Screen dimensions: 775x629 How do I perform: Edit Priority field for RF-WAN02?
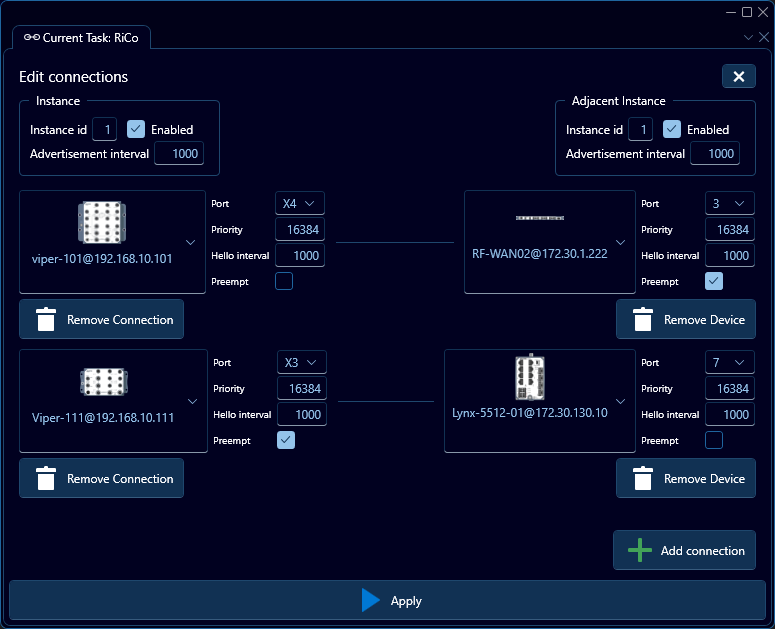pos(730,229)
